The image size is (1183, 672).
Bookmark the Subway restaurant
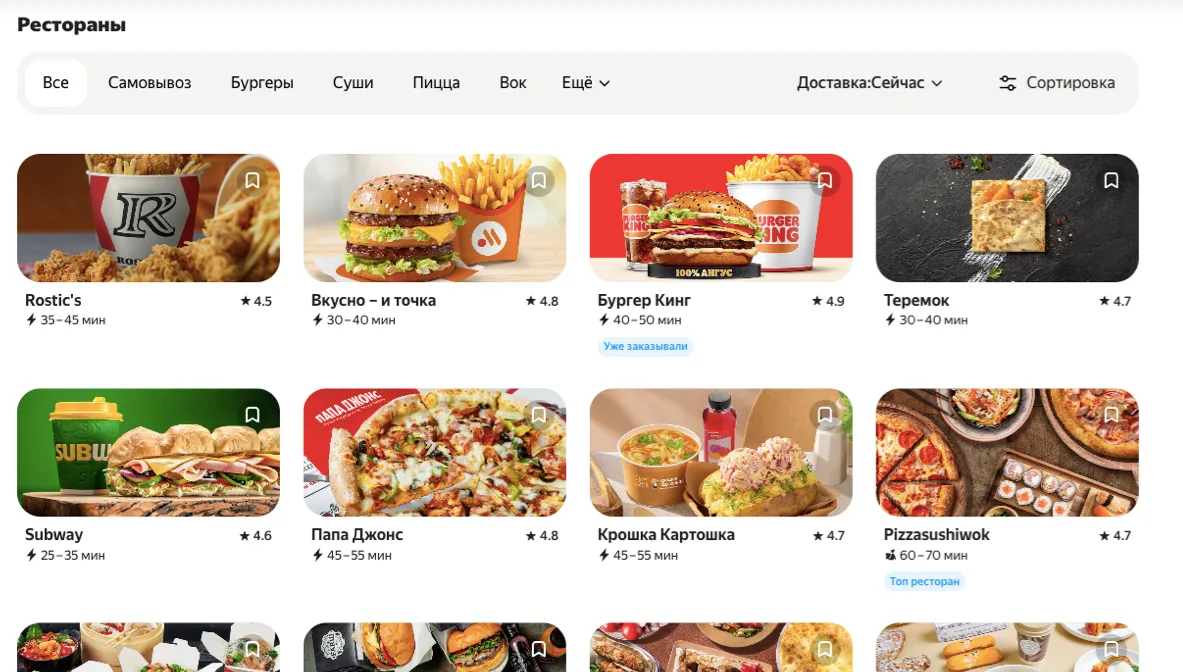(252, 416)
